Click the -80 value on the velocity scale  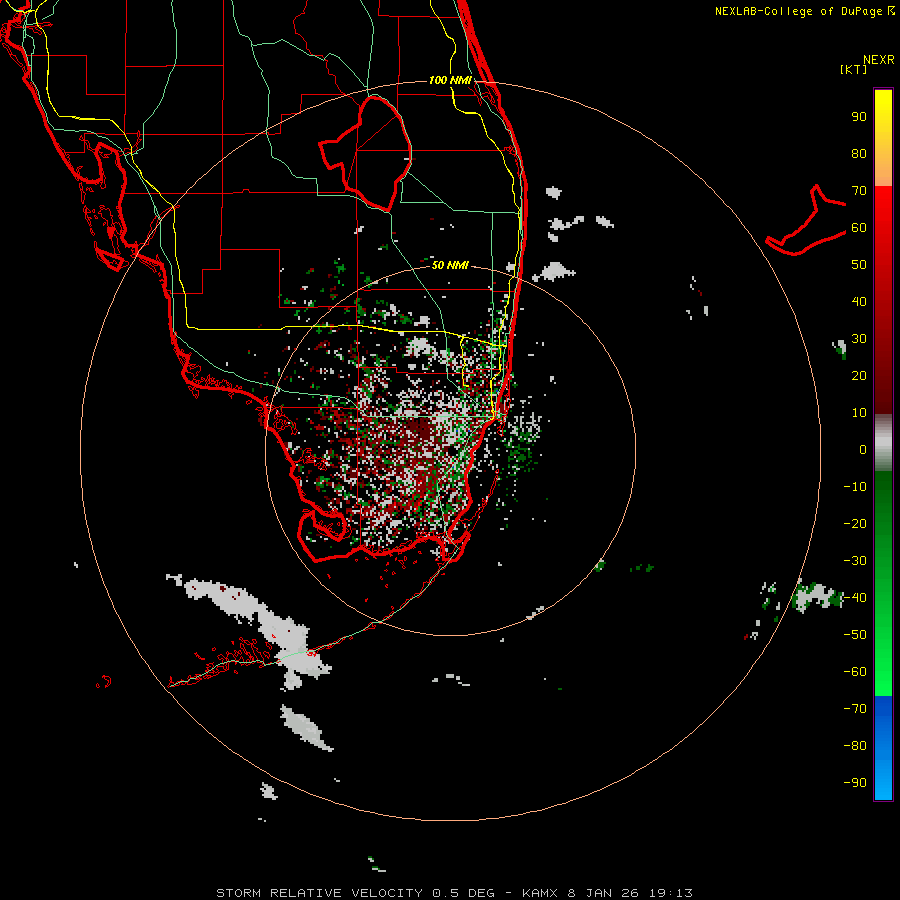tap(855, 746)
